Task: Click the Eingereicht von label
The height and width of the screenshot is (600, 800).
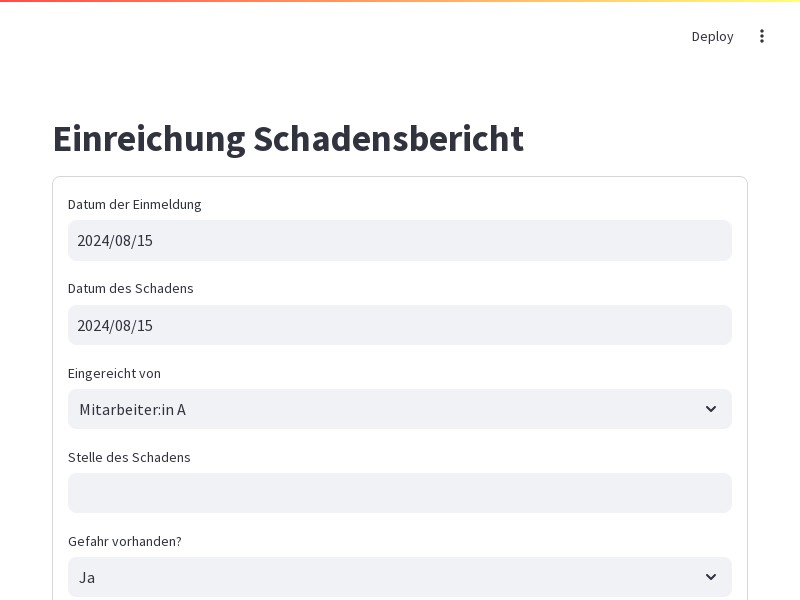Action: click(114, 373)
